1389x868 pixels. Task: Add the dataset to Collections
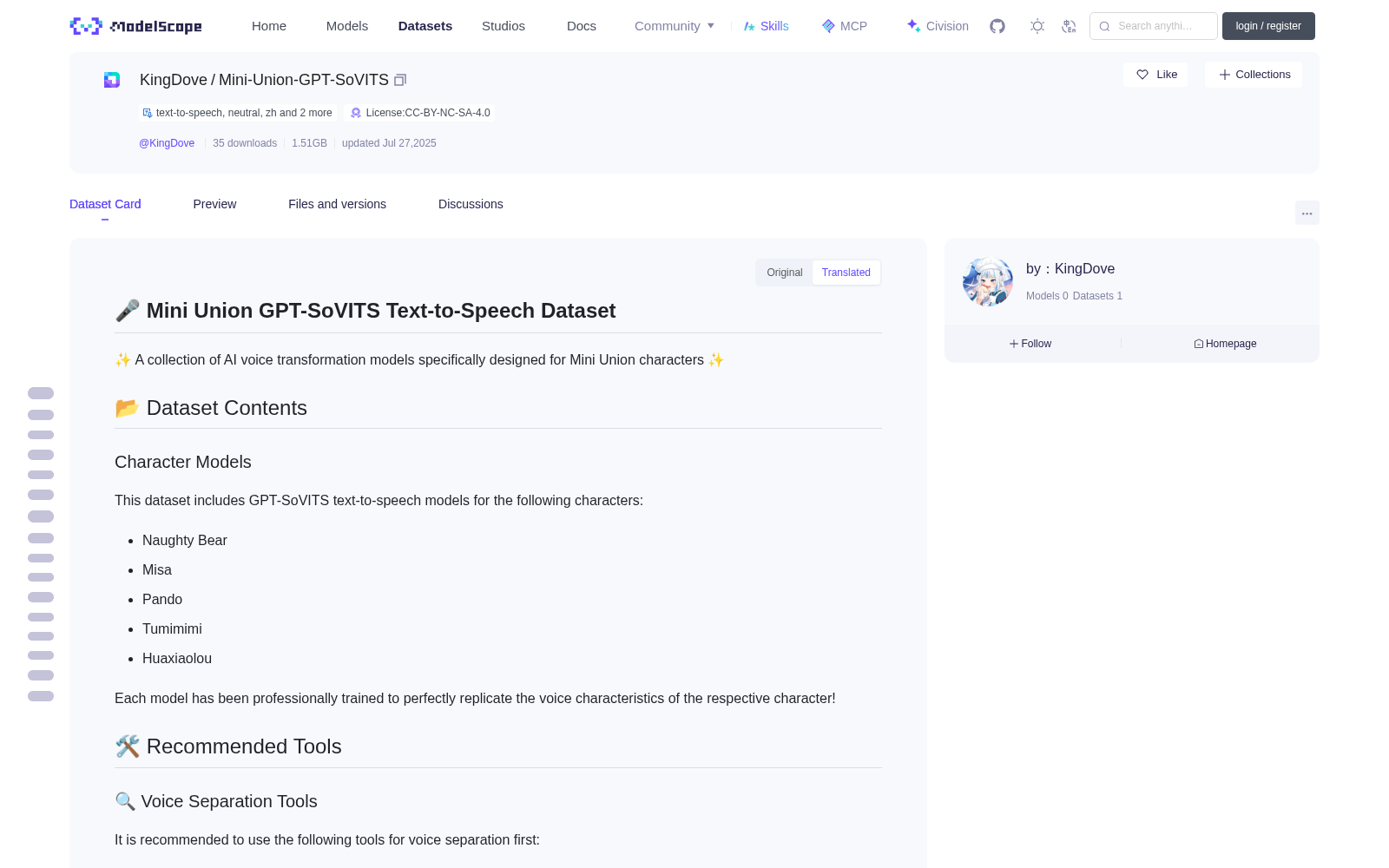pos(1254,75)
